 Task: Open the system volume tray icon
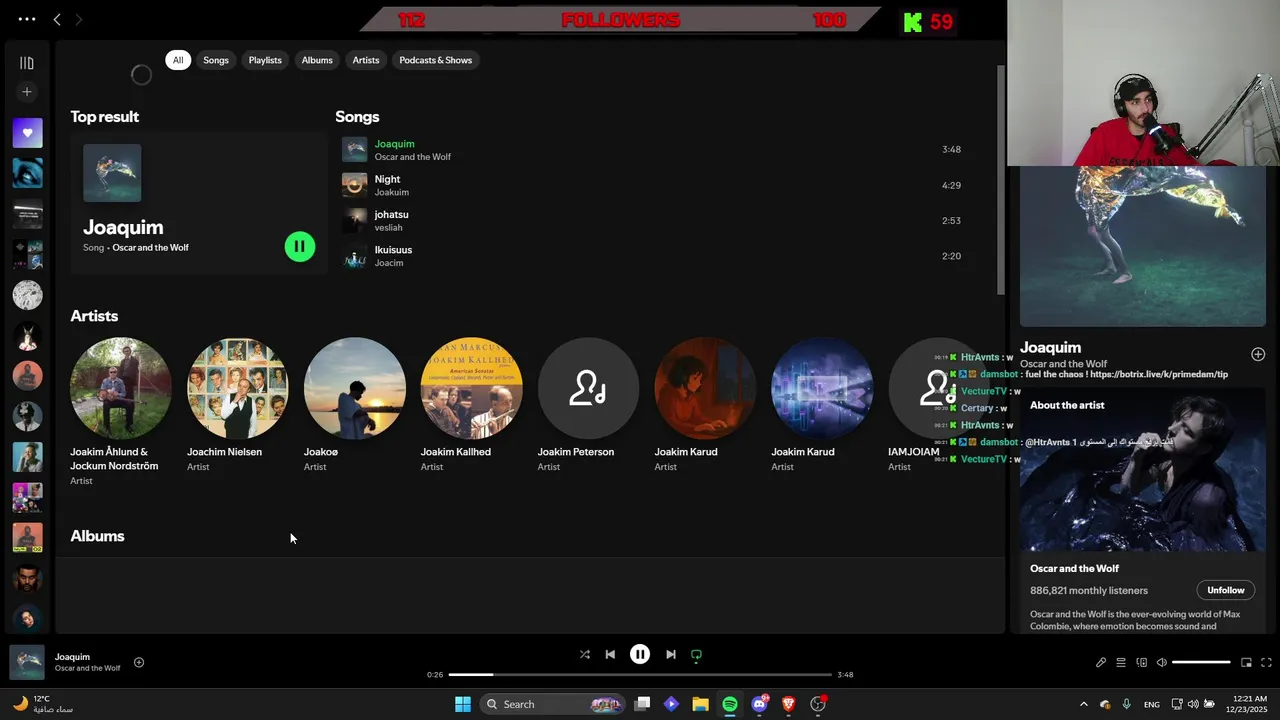click(1195, 704)
